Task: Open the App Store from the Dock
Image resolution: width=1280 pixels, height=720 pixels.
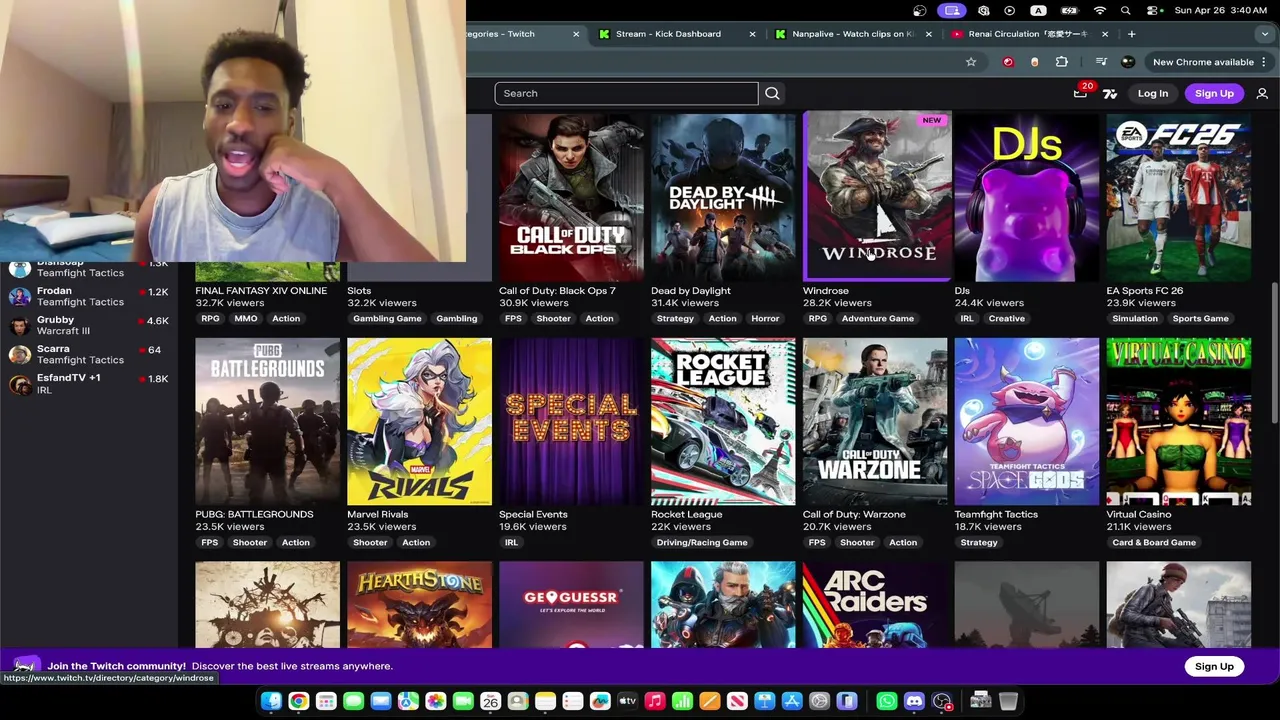Action: point(791,701)
